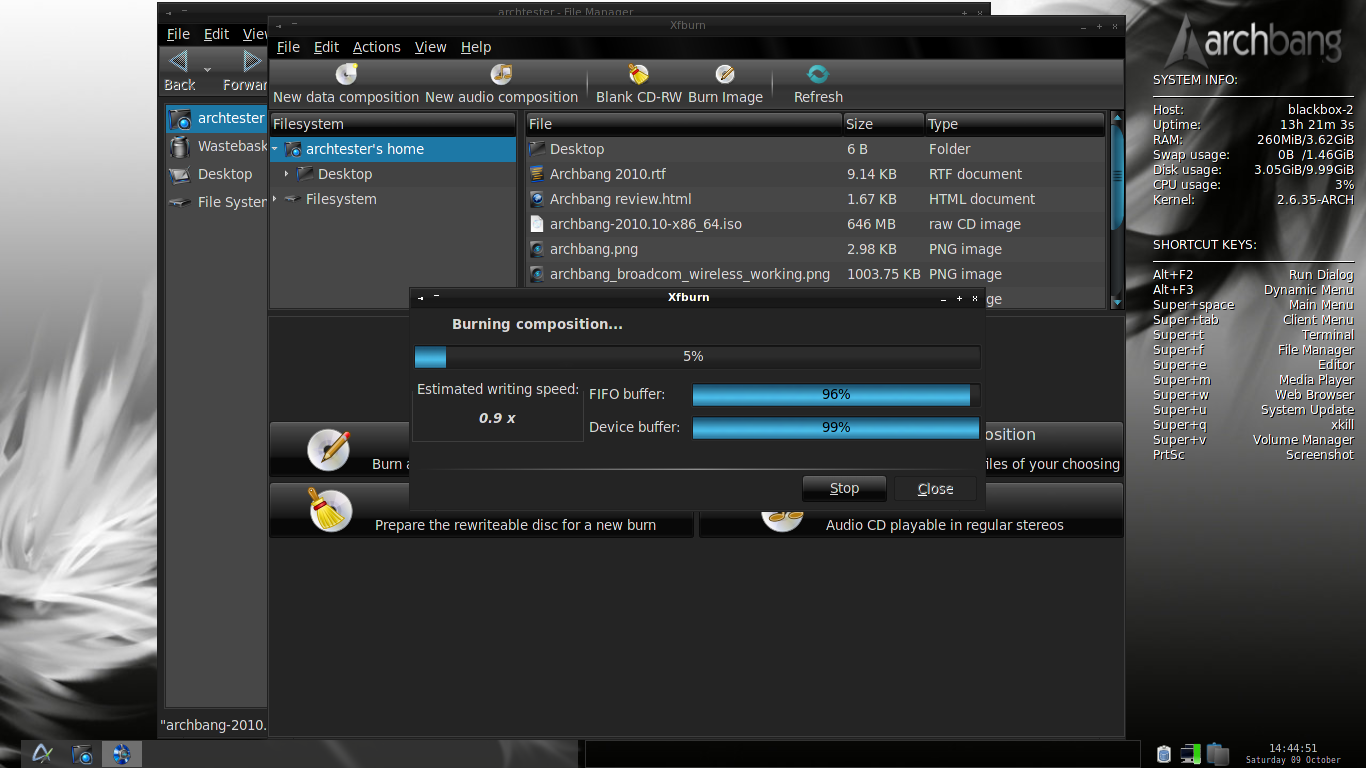This screenshot has width=1366, height=768.
Task: Click the New audio composition music icon
Action: click(x=501, y=74)
